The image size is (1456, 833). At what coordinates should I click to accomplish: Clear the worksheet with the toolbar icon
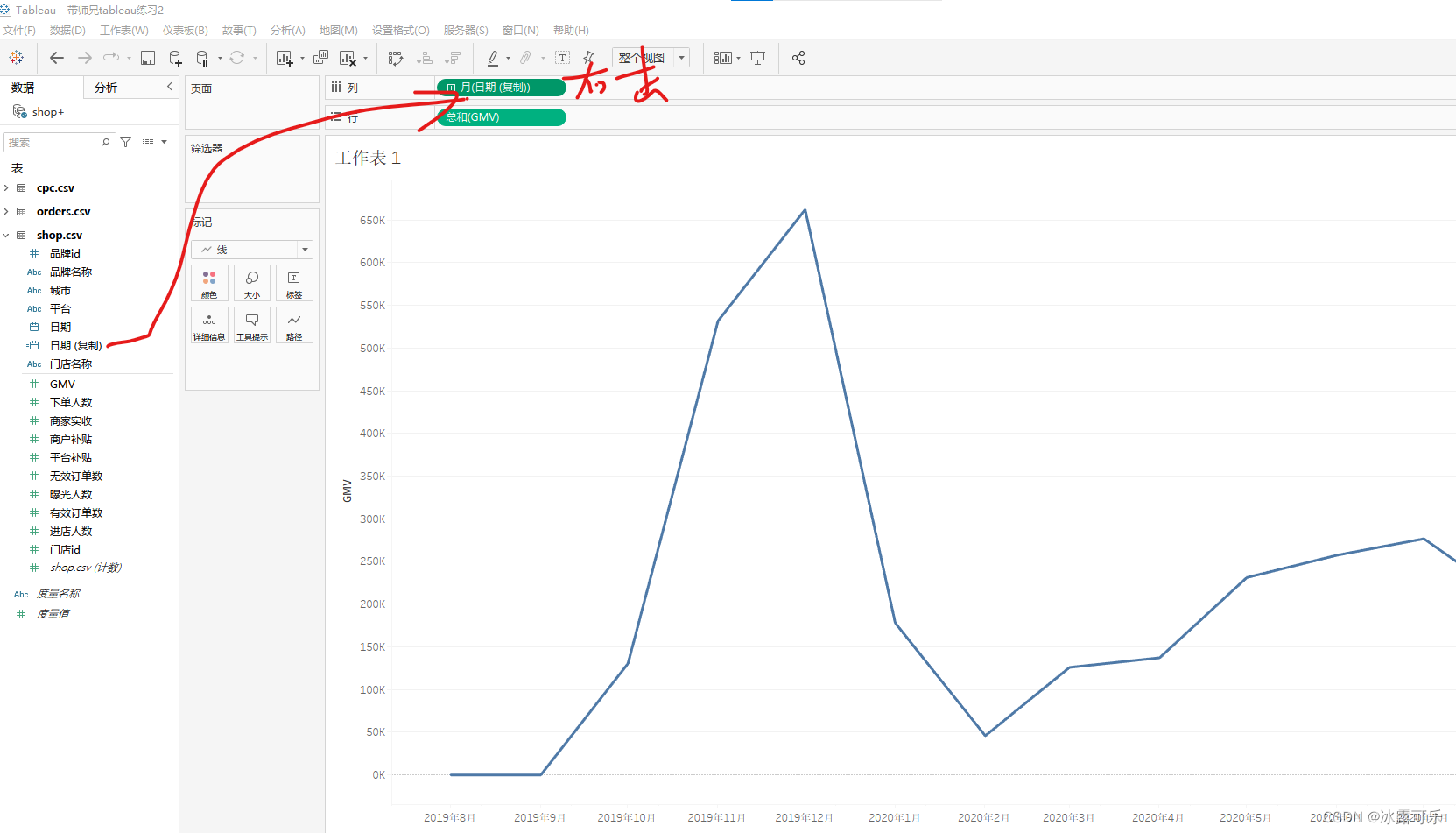coord(348,58)
